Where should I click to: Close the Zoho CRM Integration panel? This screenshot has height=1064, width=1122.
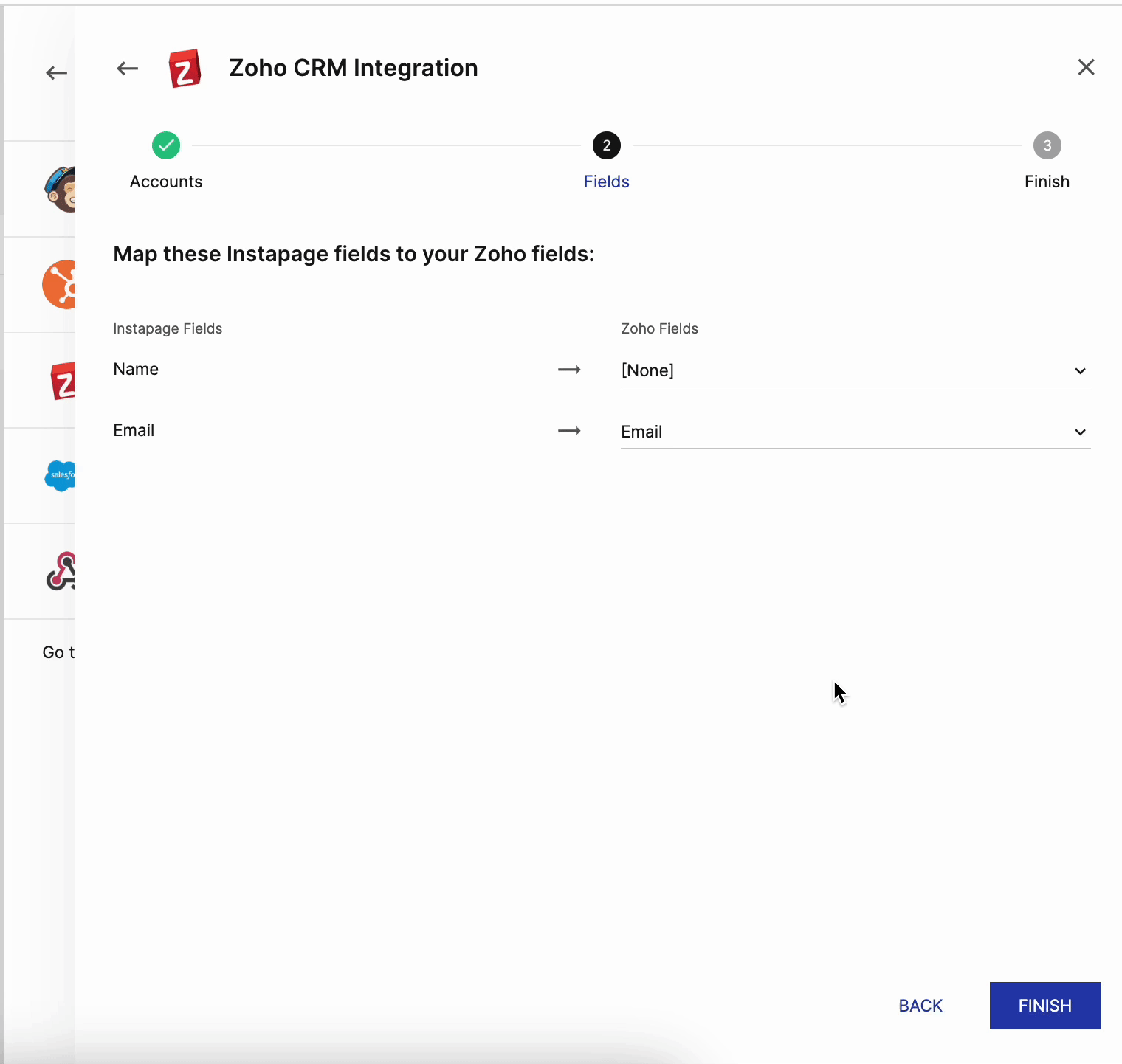pos(1086,67)
